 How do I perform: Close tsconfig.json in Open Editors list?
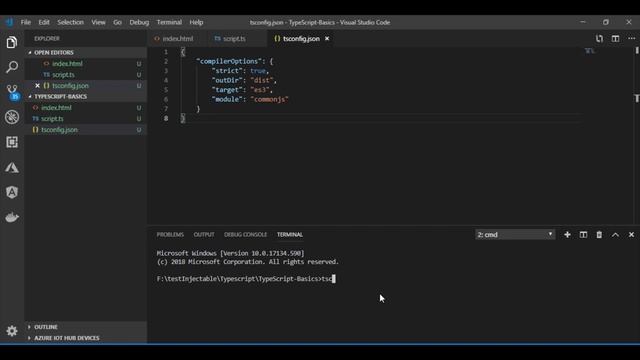click(x=37, y=86)
